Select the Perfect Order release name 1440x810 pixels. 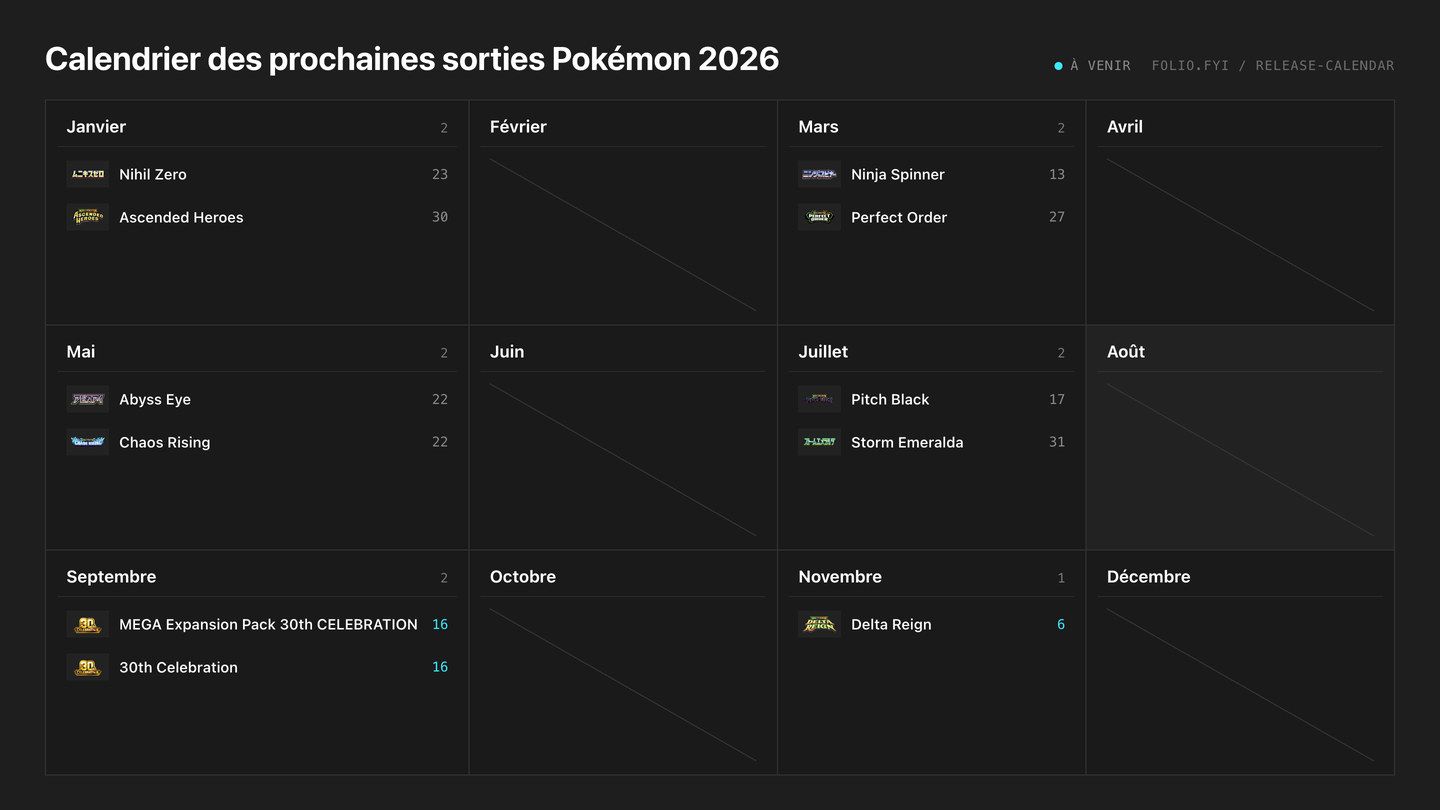click(899, 217)
